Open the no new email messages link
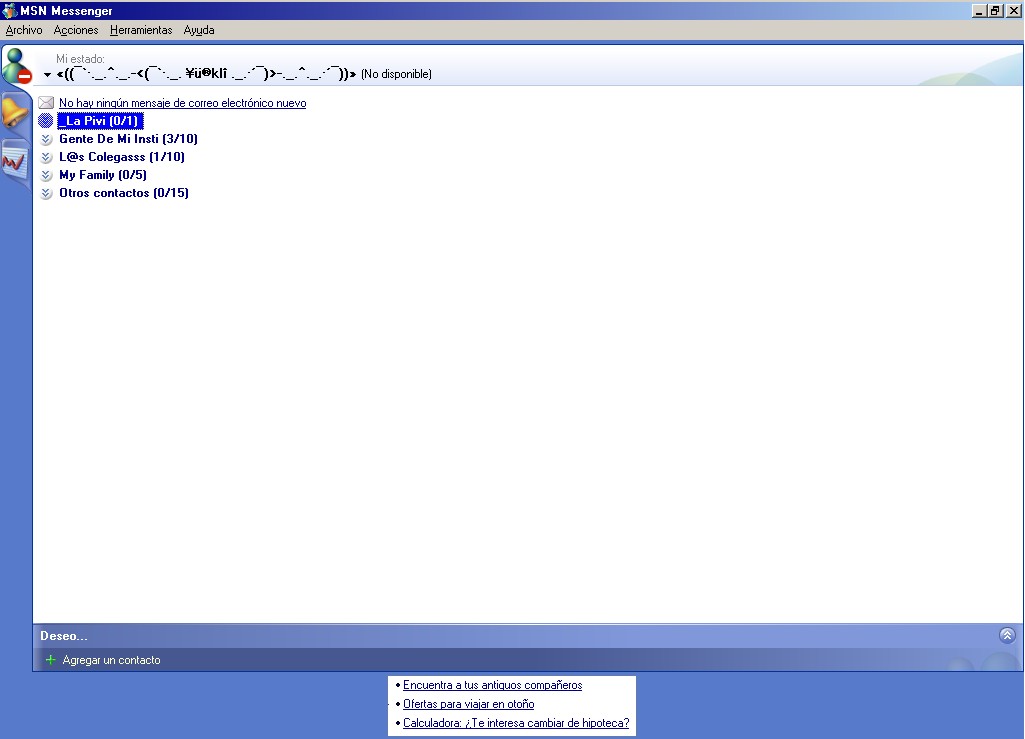The image size is (1025, 739). point(182,103)
